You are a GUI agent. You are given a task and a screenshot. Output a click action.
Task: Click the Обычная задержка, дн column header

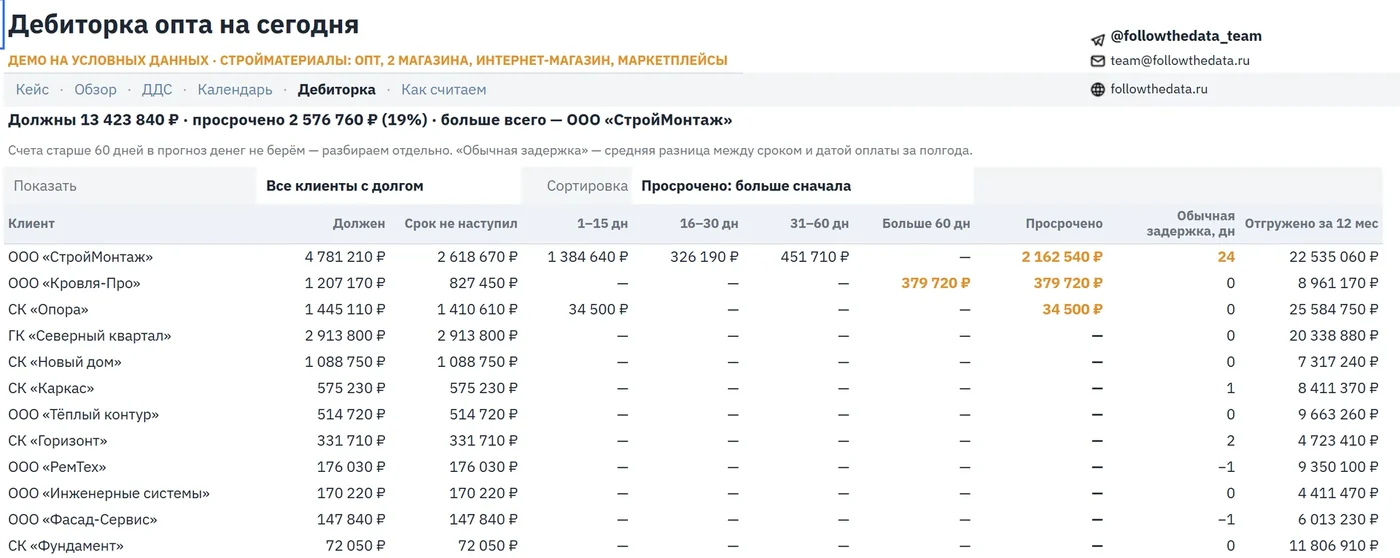point(1190,223)
